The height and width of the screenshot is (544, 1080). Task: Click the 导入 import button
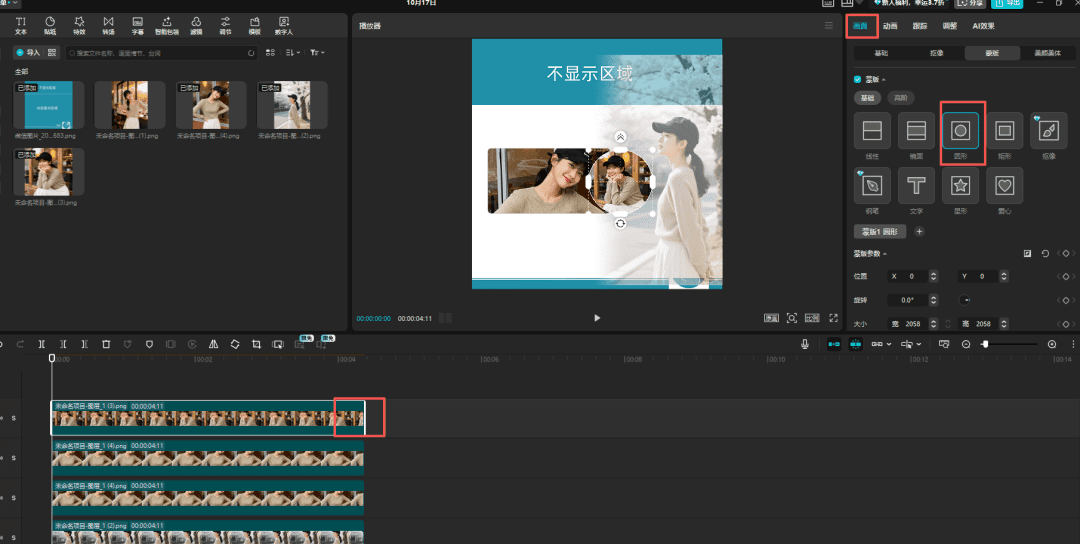click(x=29, y=52)
